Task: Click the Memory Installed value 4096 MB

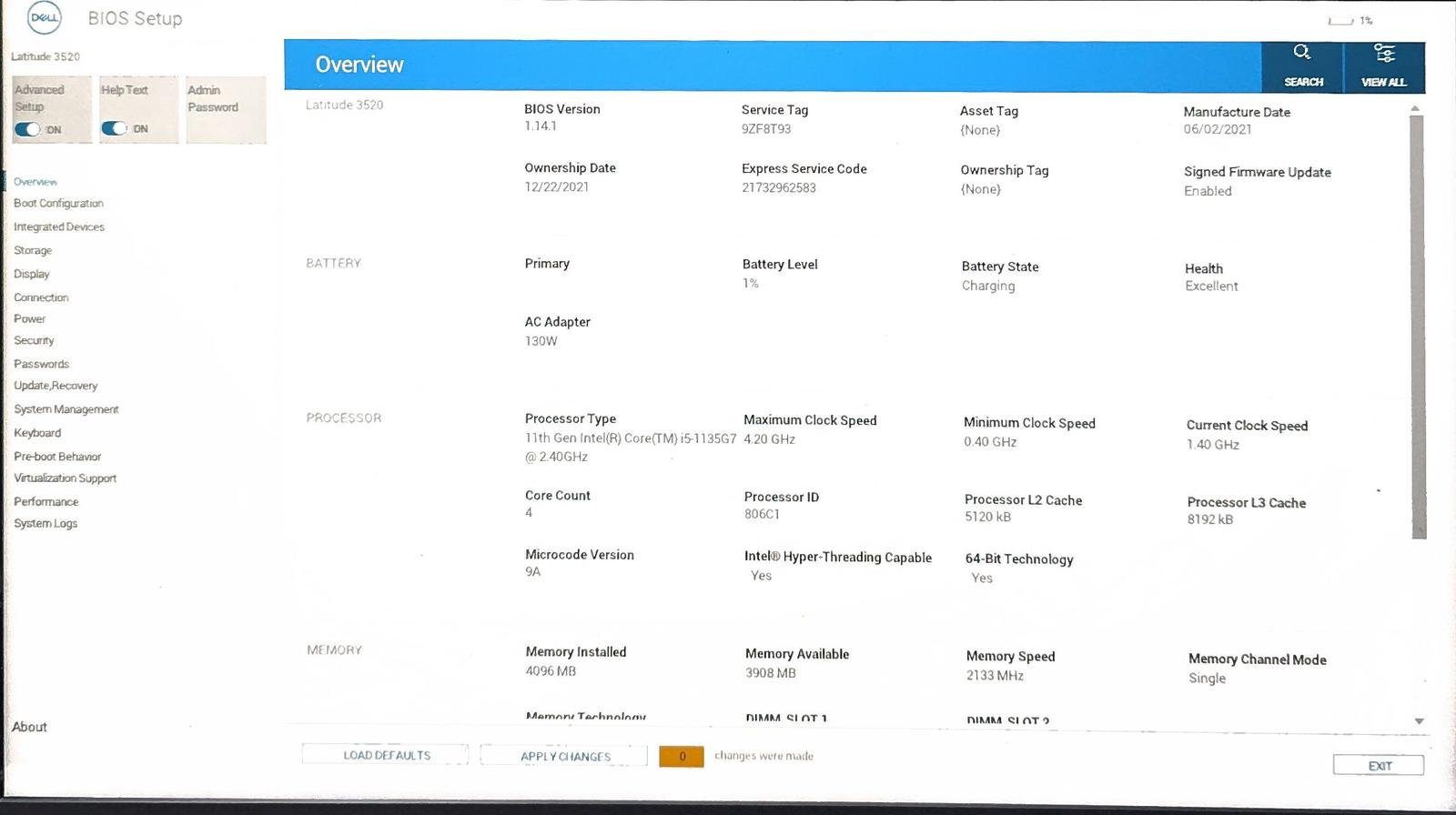Action: tap(551, 671)
